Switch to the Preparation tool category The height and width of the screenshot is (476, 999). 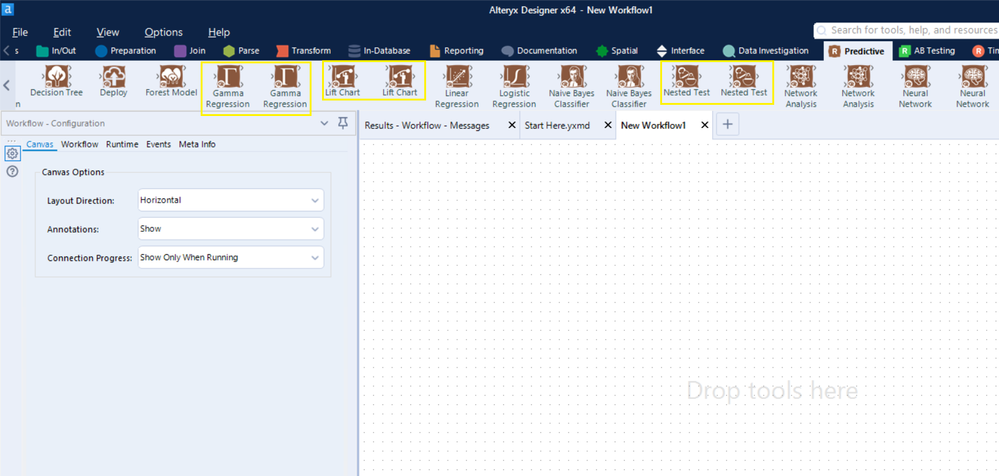[126, 50]
